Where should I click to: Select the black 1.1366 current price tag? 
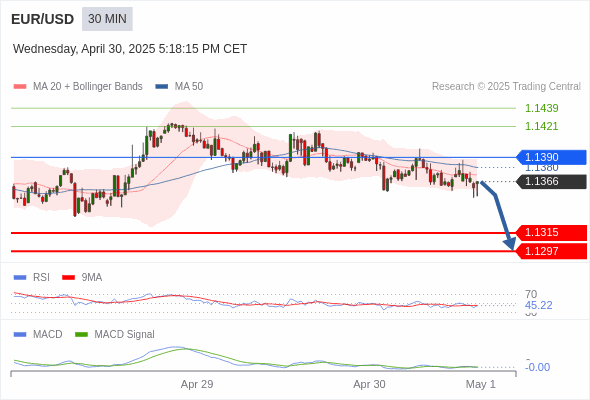point(551,181)
